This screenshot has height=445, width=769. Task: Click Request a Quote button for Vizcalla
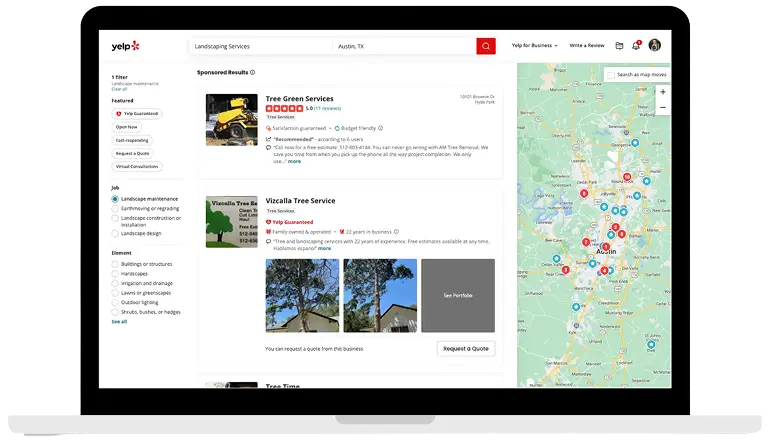466,349
